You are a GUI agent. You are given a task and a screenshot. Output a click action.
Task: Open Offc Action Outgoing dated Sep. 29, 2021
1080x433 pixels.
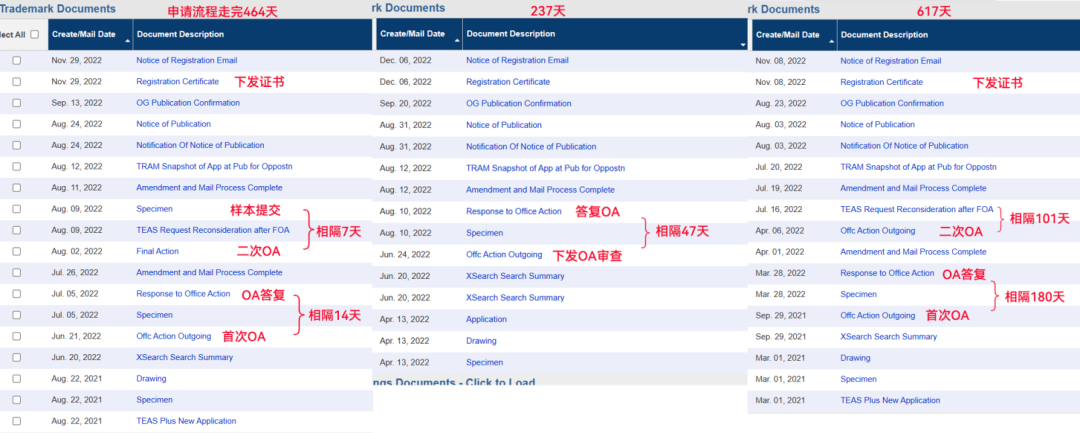point(878,315)
